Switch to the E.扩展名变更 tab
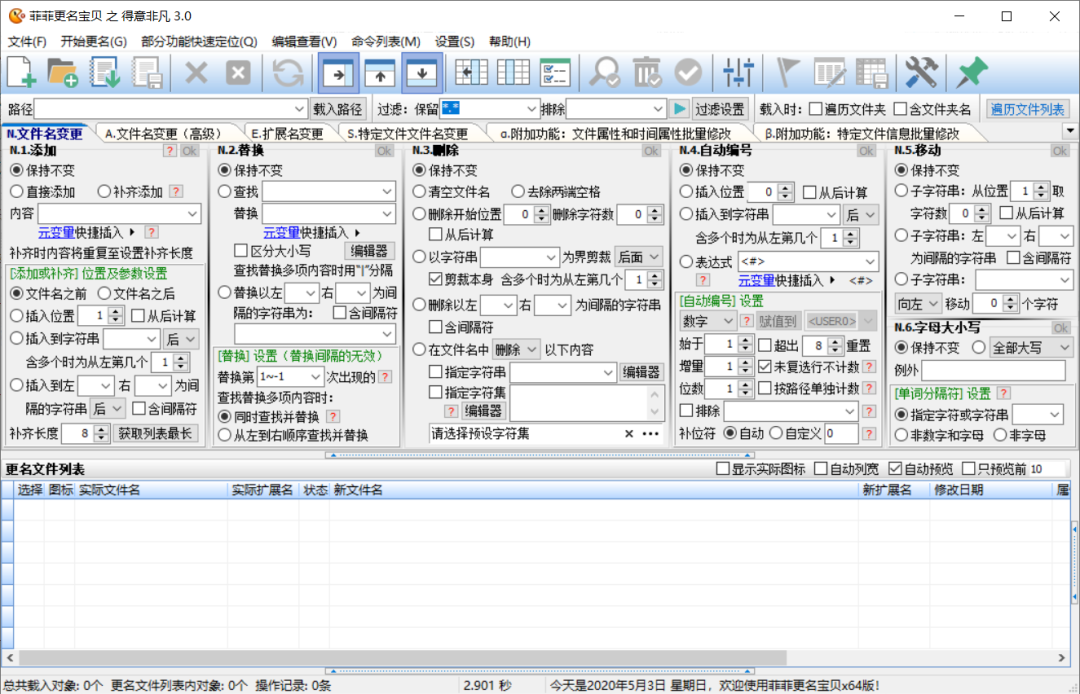Viewport: 1080px width, 694px height. point(287,133)
